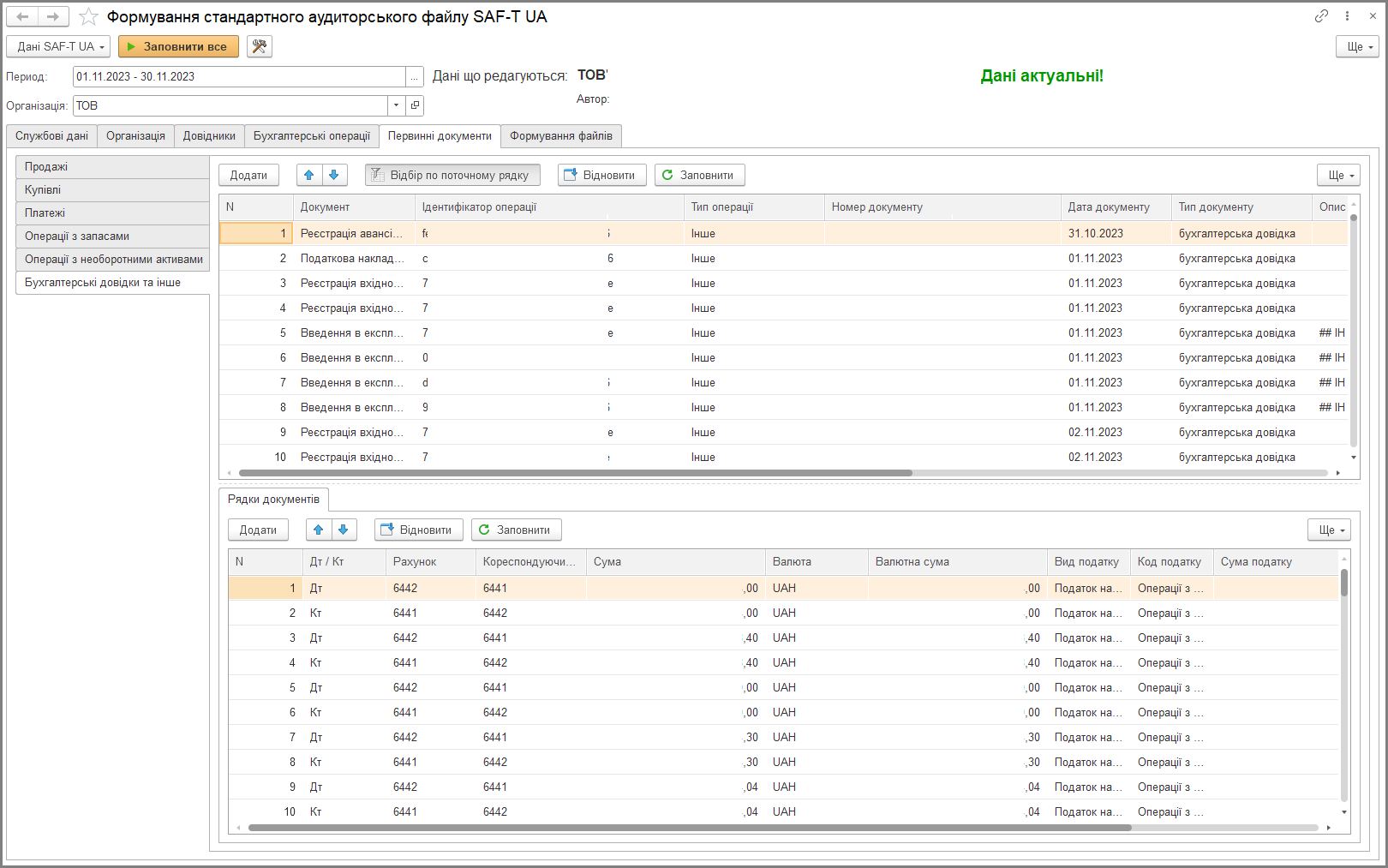Switch to the Формування файлів tab
The height and width of the screenshot is (868, 1388).
point(561,135)
